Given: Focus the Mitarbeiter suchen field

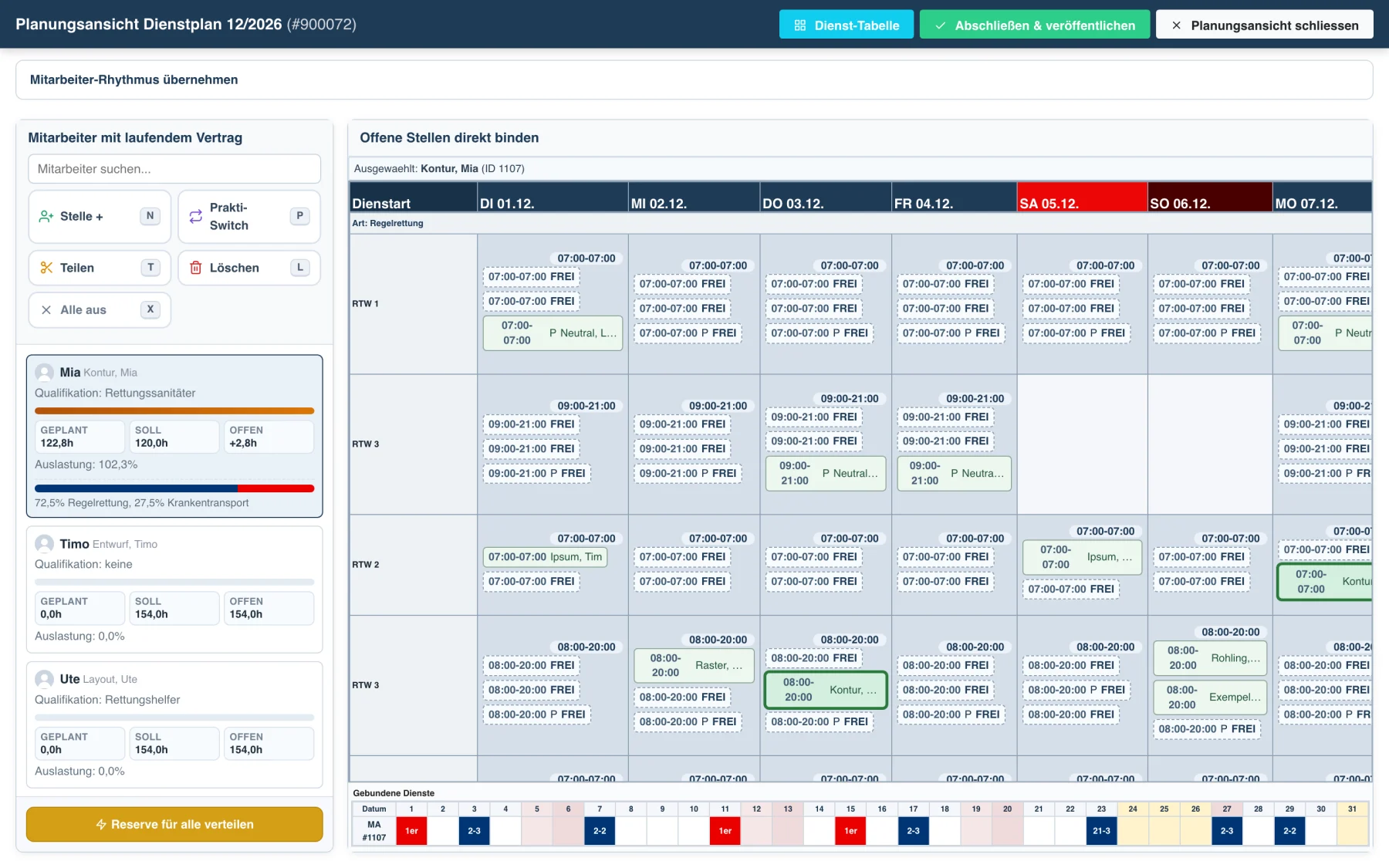Looking at the screenshot, I should [174, 169].
